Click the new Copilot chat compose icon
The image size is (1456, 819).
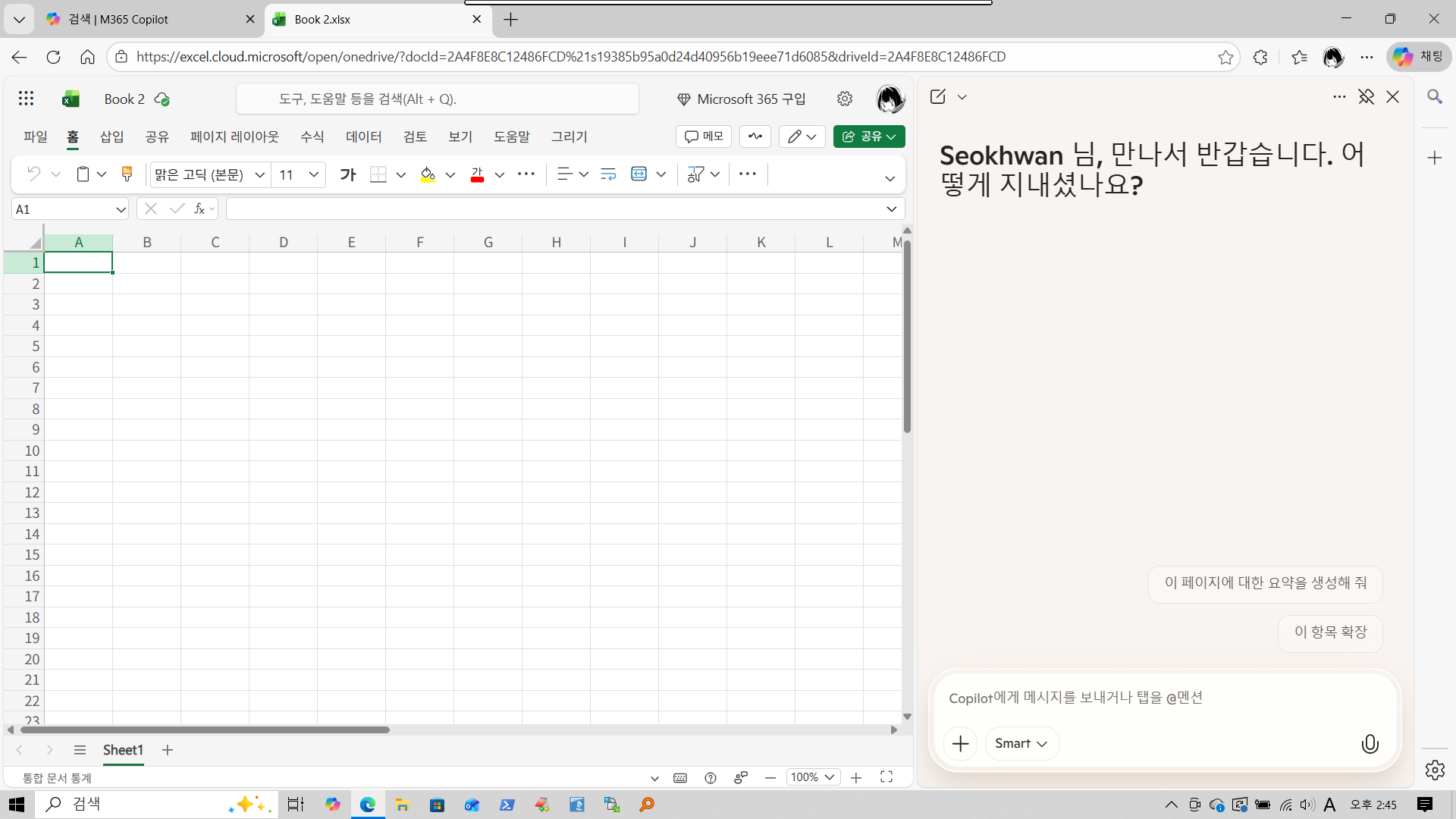938,97
